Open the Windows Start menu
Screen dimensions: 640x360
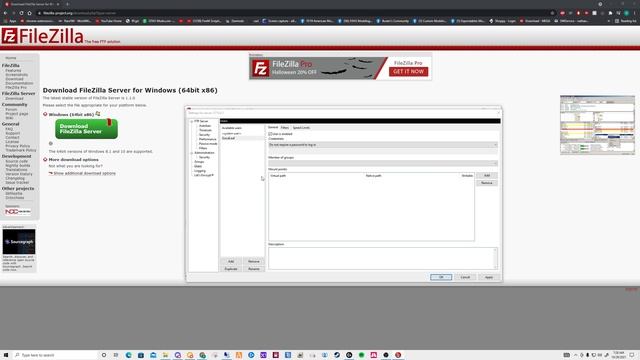[6, 355]
